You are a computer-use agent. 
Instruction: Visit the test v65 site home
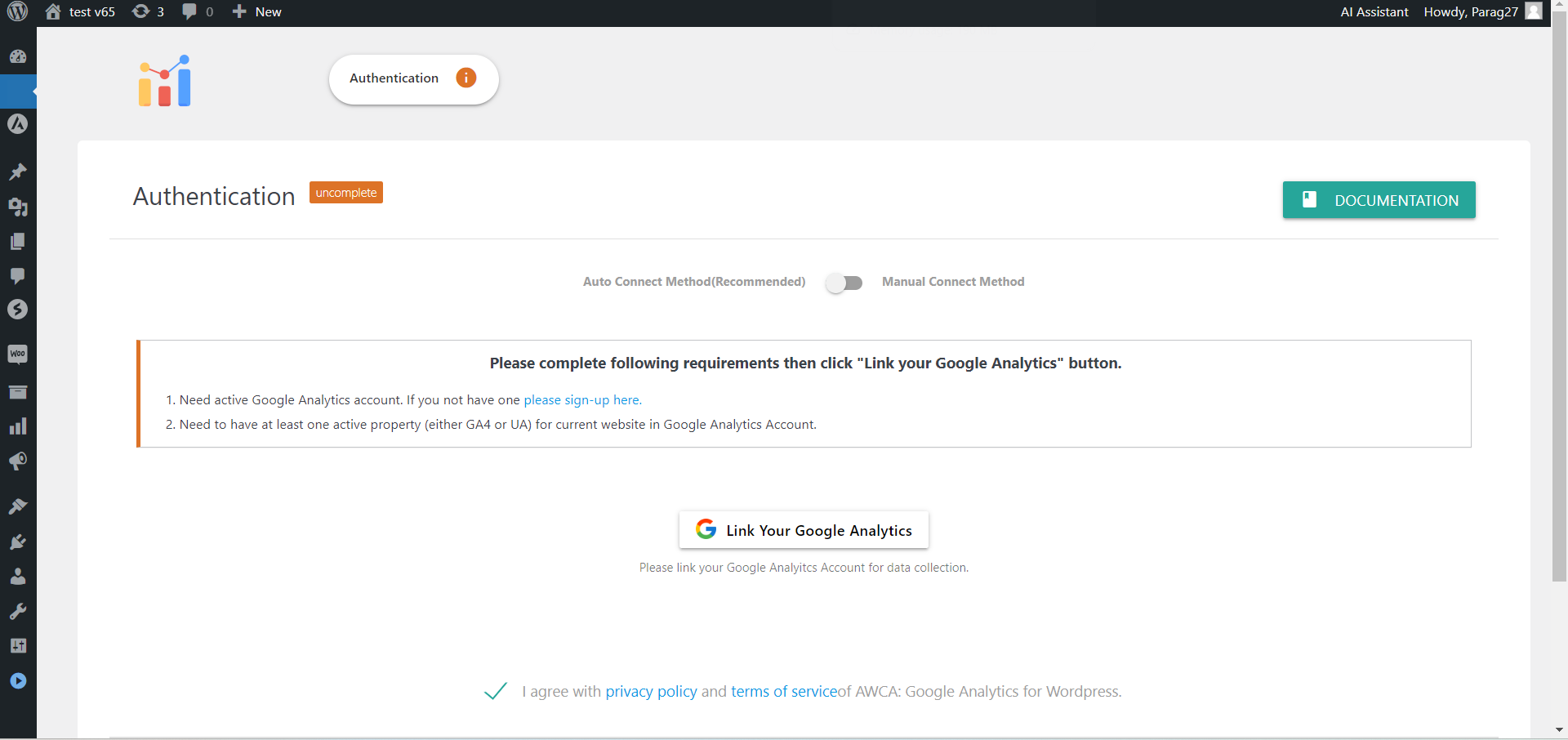tap(80, 11)
